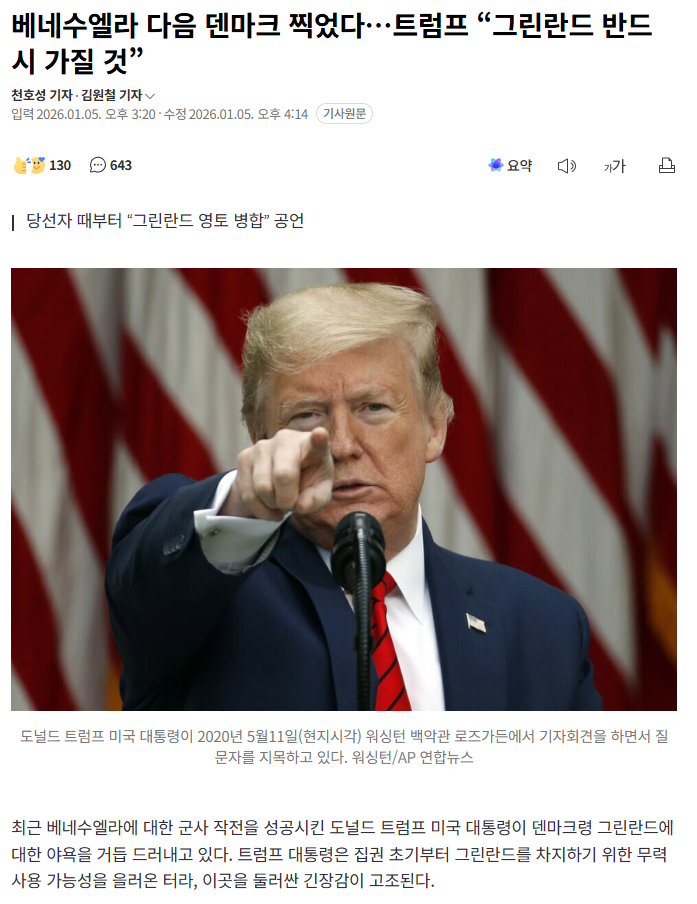Viewport: 697px width, 904px height.
Task: Open the 가가 font size control
Action: pyautogui.click(x=615, y=166)
